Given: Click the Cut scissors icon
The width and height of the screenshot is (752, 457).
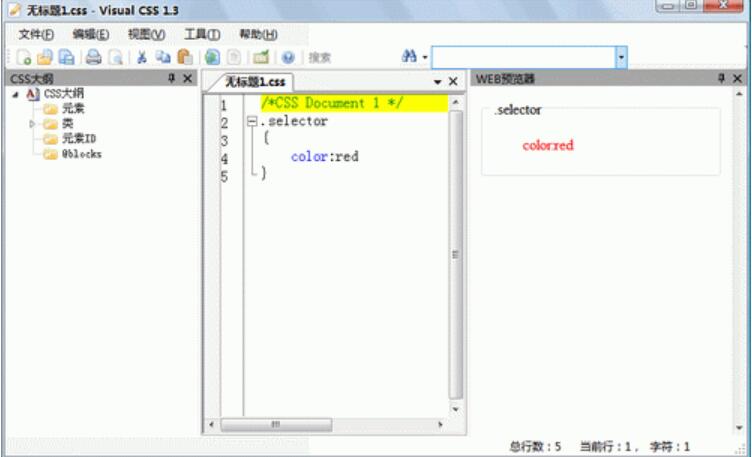Looking at the screenshot, I should 142,58.
